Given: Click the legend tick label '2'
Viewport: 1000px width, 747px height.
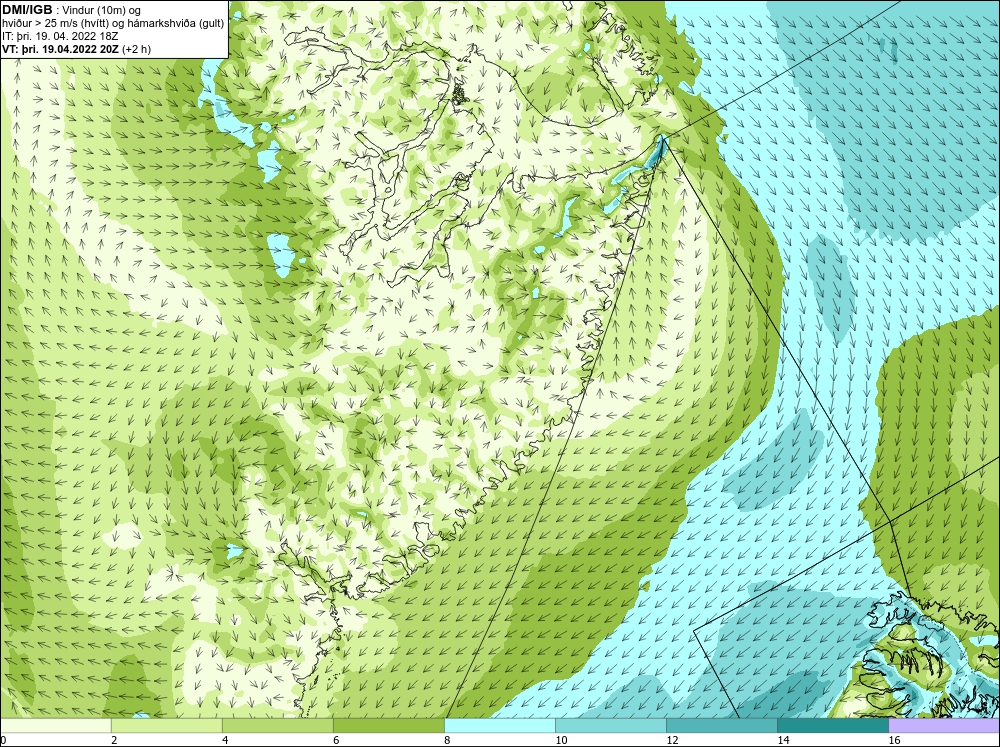Looking at the screenshot, I should (x=114, y=740).
